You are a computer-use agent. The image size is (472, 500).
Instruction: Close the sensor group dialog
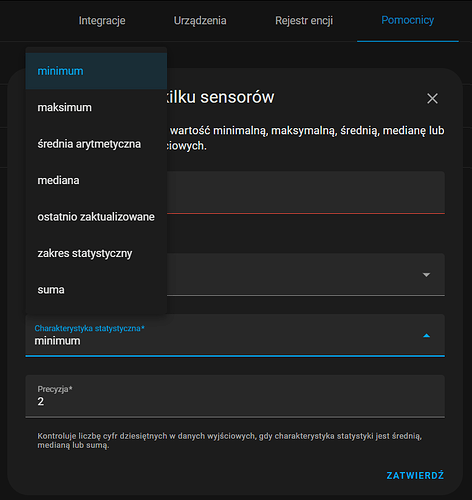click(x=432, y=99)
